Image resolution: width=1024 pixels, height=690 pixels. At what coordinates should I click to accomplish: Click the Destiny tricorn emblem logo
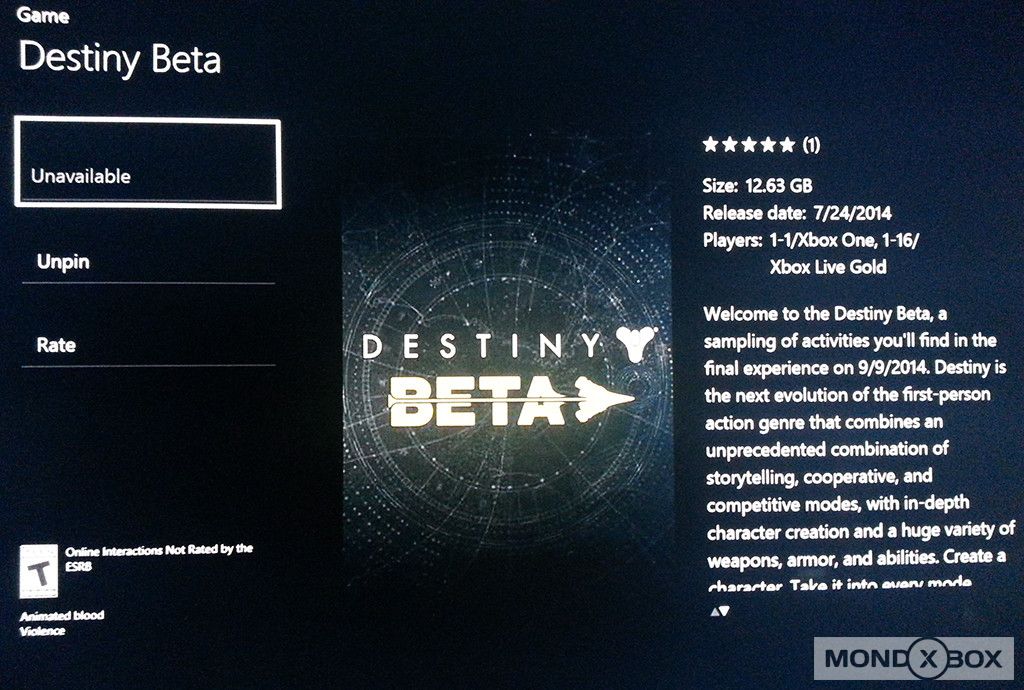637,344
